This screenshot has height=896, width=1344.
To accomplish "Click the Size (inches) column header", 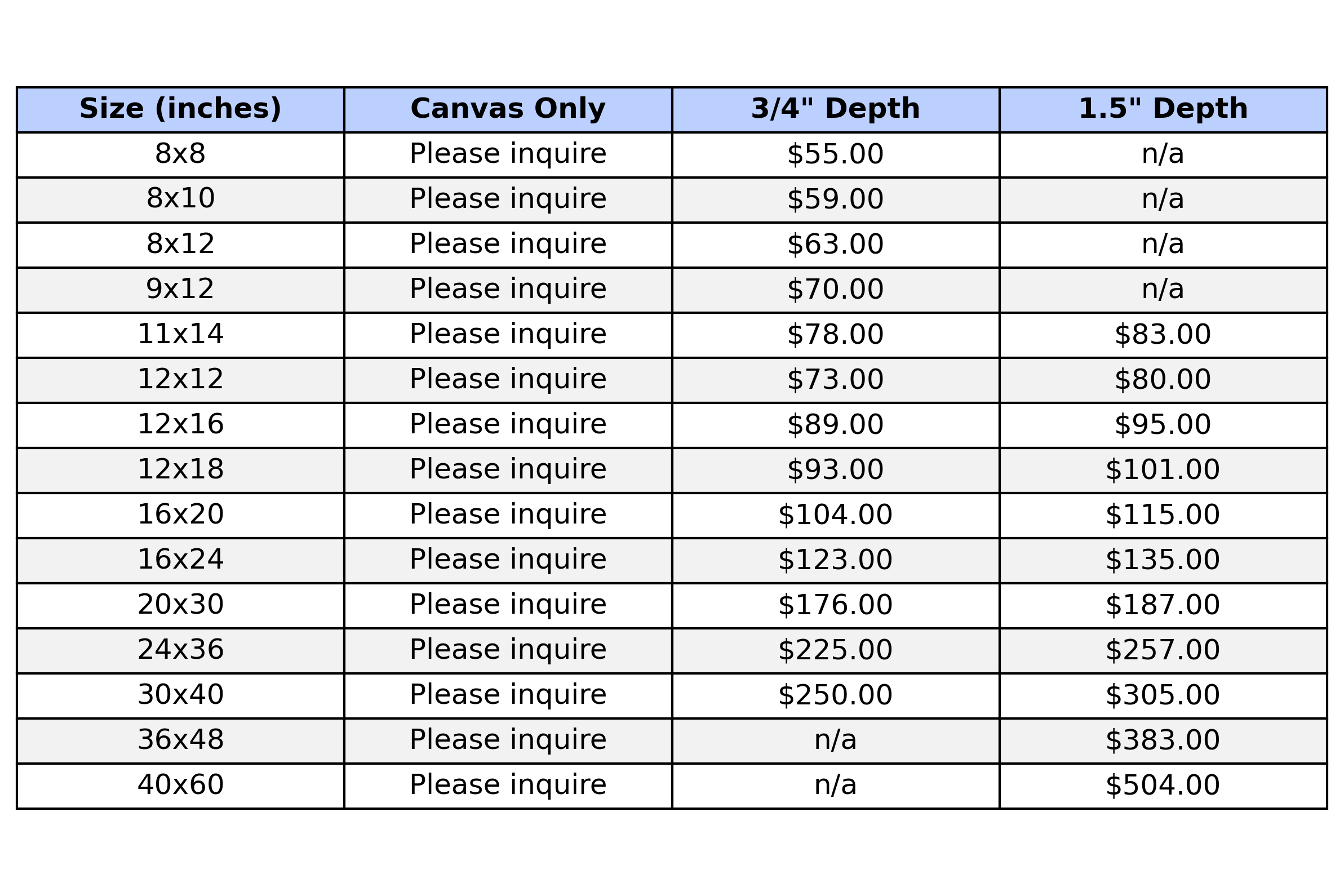I will pyautogui.click(x=180, y=110).
